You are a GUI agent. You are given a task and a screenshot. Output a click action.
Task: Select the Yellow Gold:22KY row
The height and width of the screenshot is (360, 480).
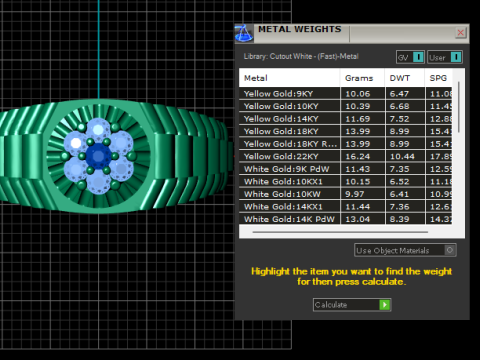346,156
